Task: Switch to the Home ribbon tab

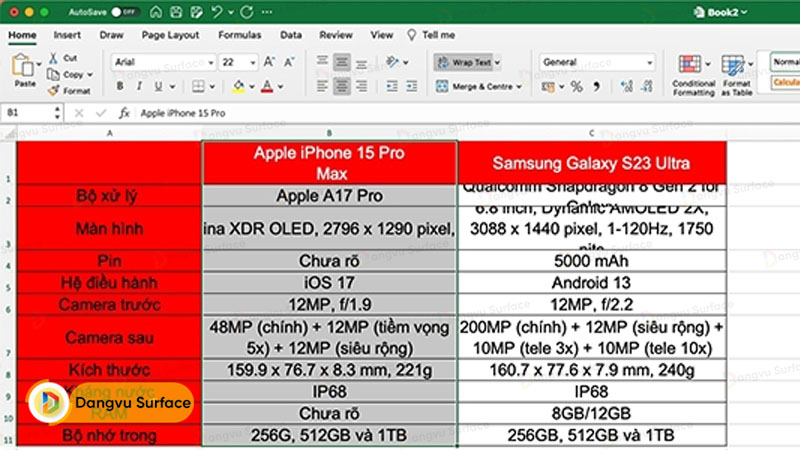Action: [x=22, y=35]
